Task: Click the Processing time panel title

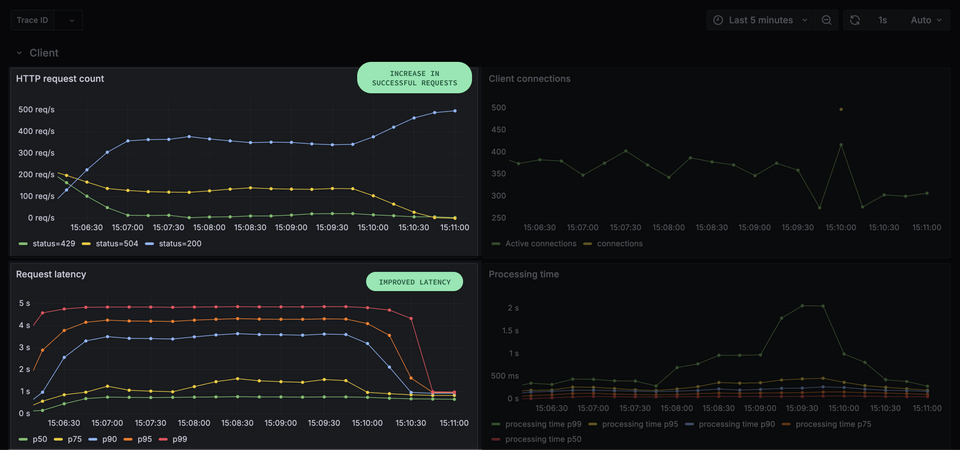Action: point(523,274)
